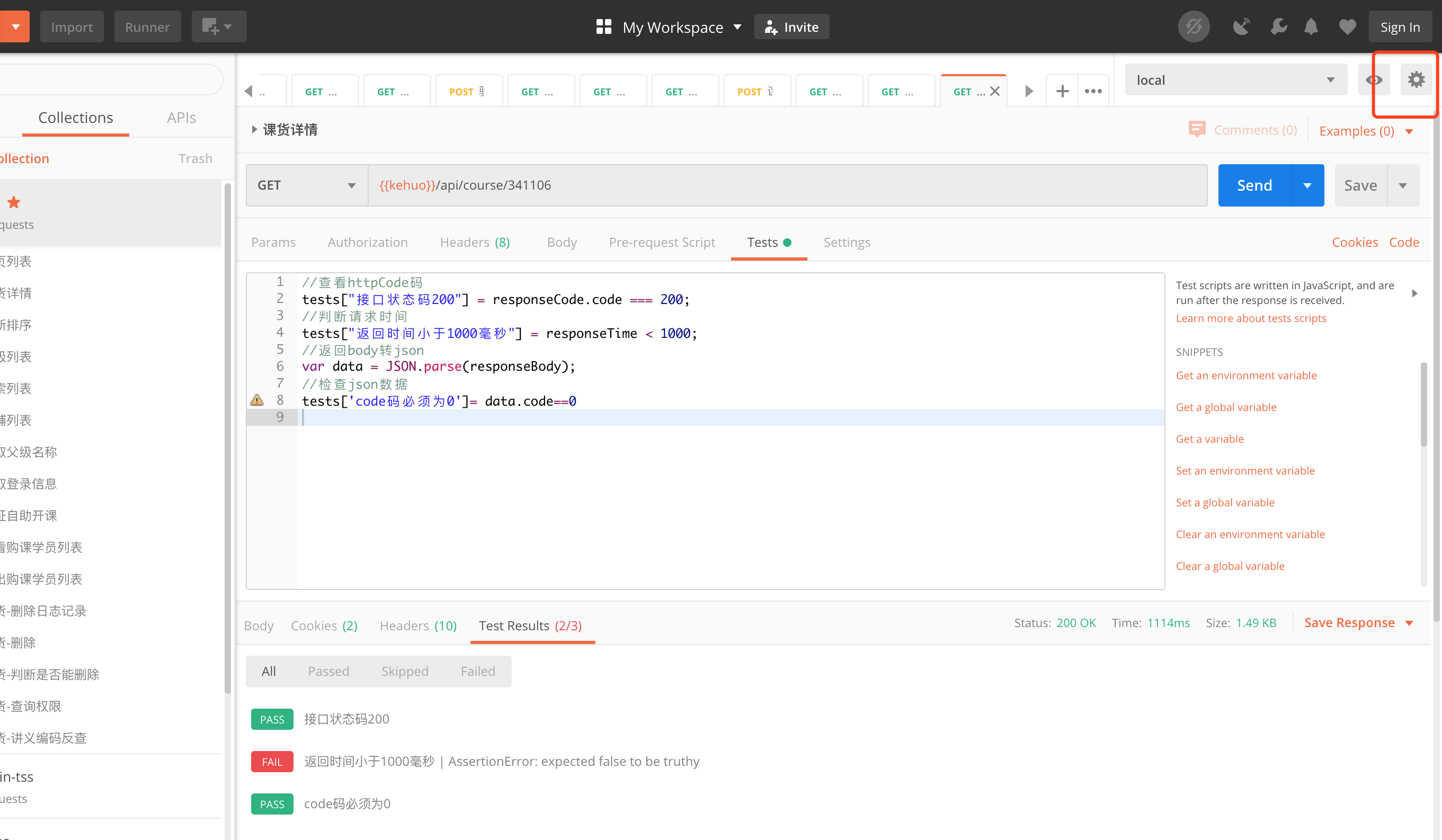Viewport: 1442px width, 840px height.
Task: Click the Skipped filter toggle button
Action: click(x=404, y=670)
